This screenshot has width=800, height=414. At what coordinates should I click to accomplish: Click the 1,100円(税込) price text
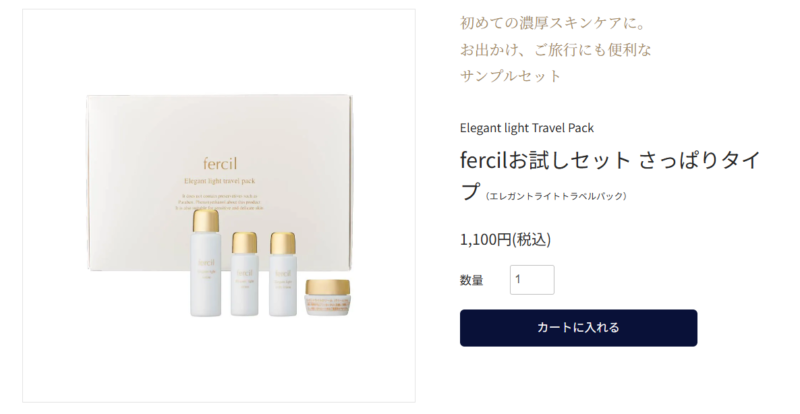click(x=505, y=239)
